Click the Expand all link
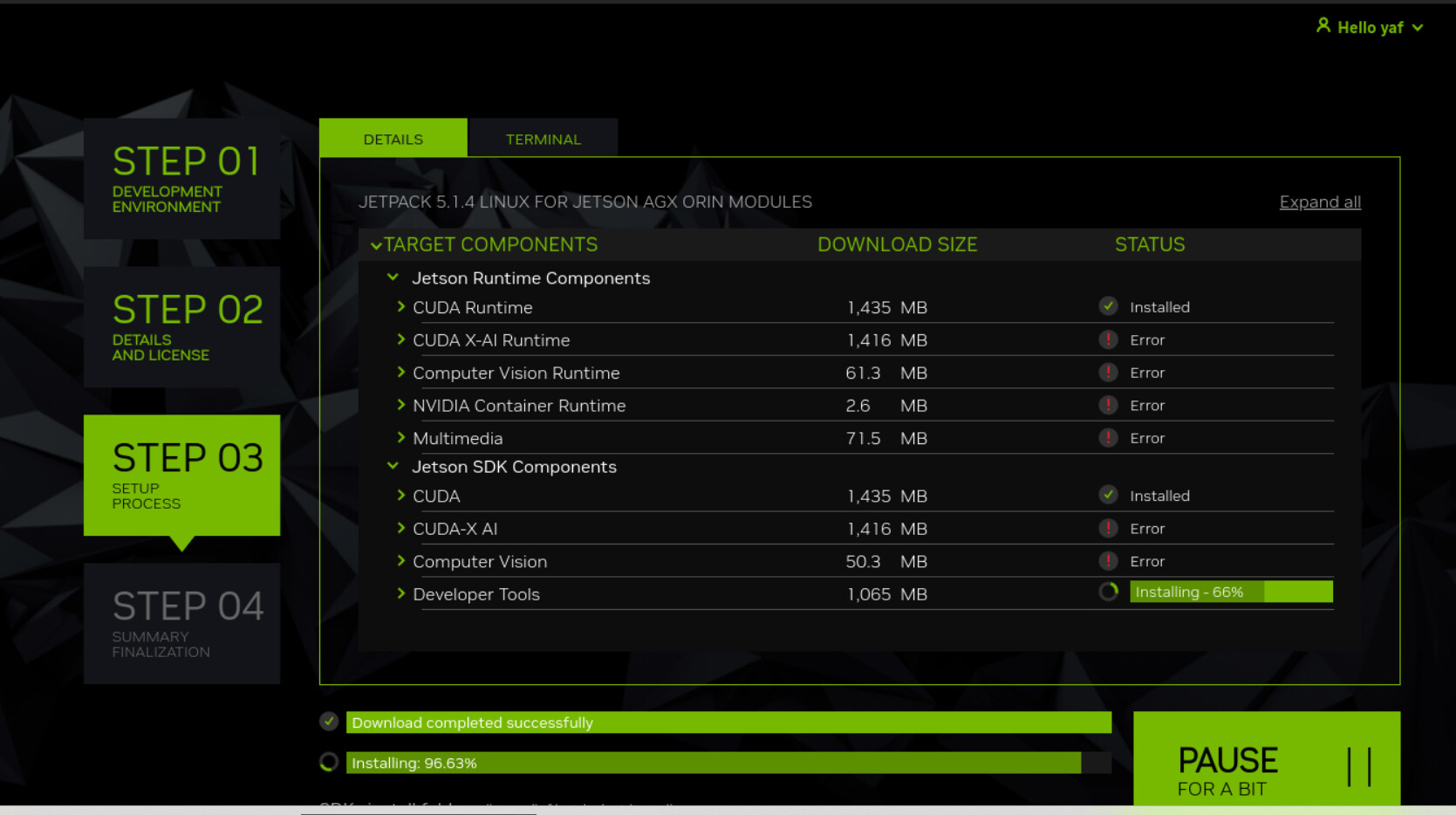 coord(1319,202)
